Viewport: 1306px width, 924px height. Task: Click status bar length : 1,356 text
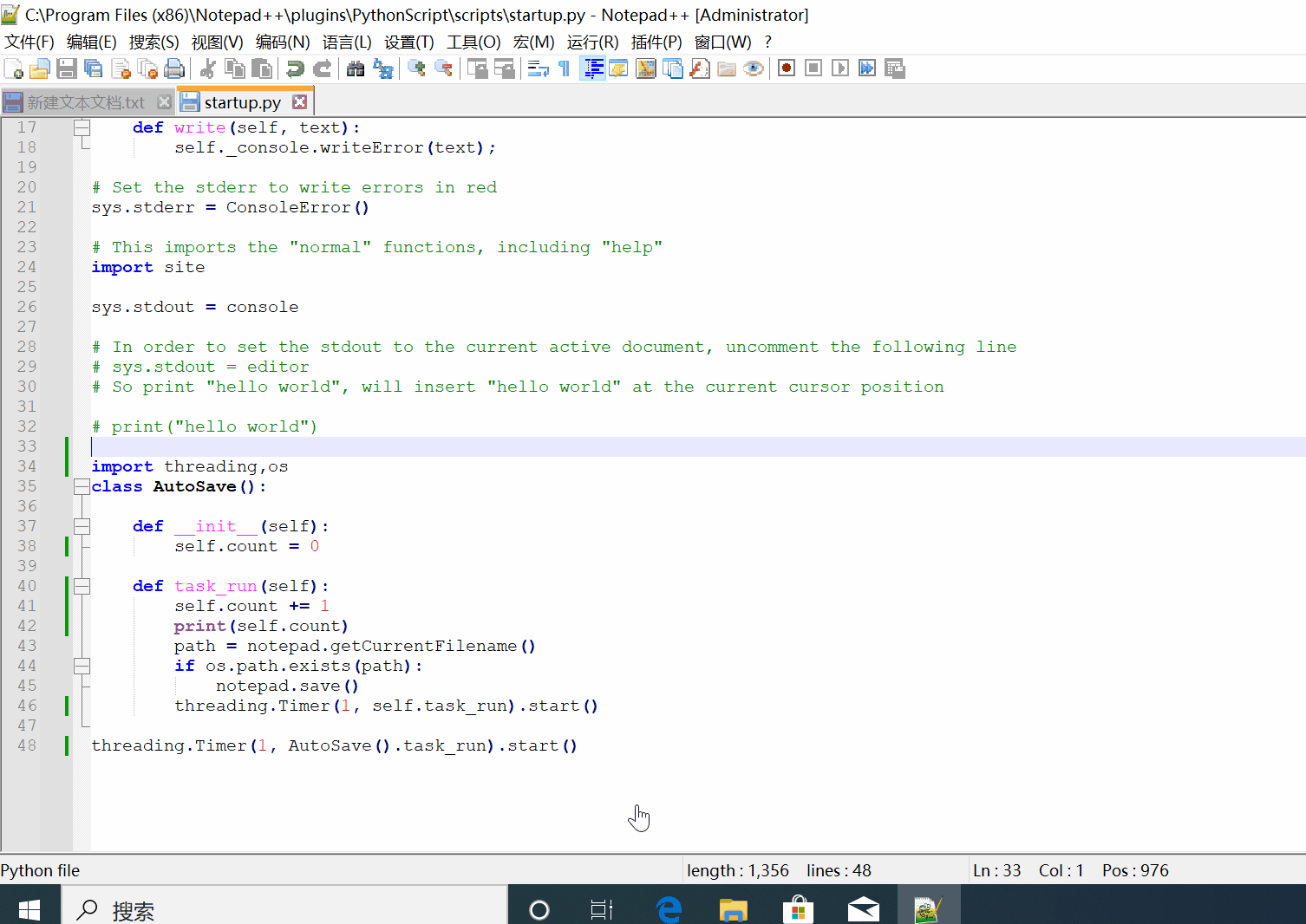[x=738, y=870]
